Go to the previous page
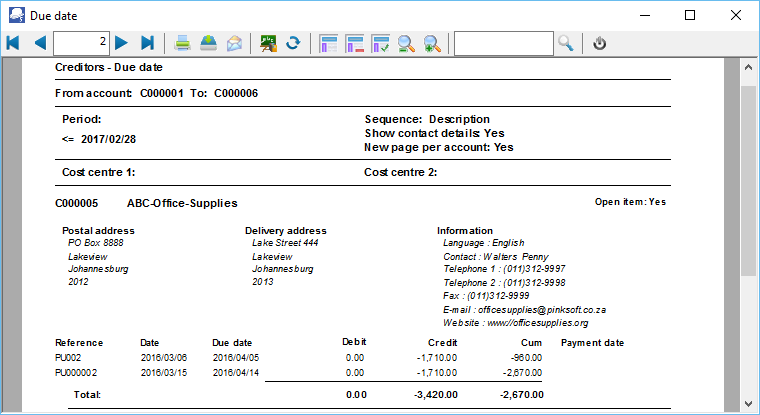This screenshot has height=415, width=760. point(40,43)
